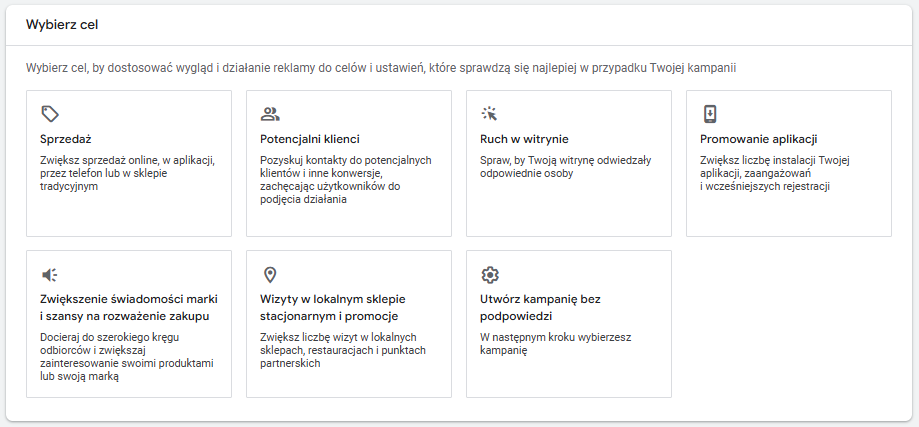Click the cursor icon for Ruch w witrynie

click(489, 114)
